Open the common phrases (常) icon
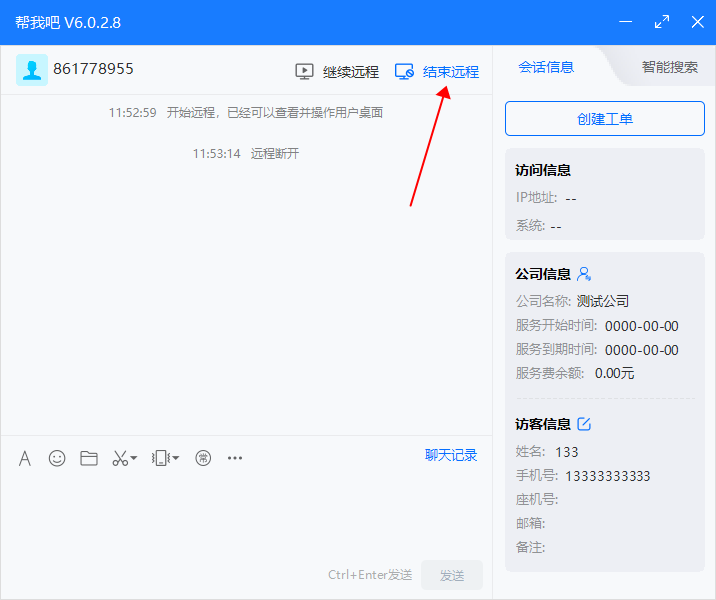The width and height of the screenshot is (716, 600). 203,458
